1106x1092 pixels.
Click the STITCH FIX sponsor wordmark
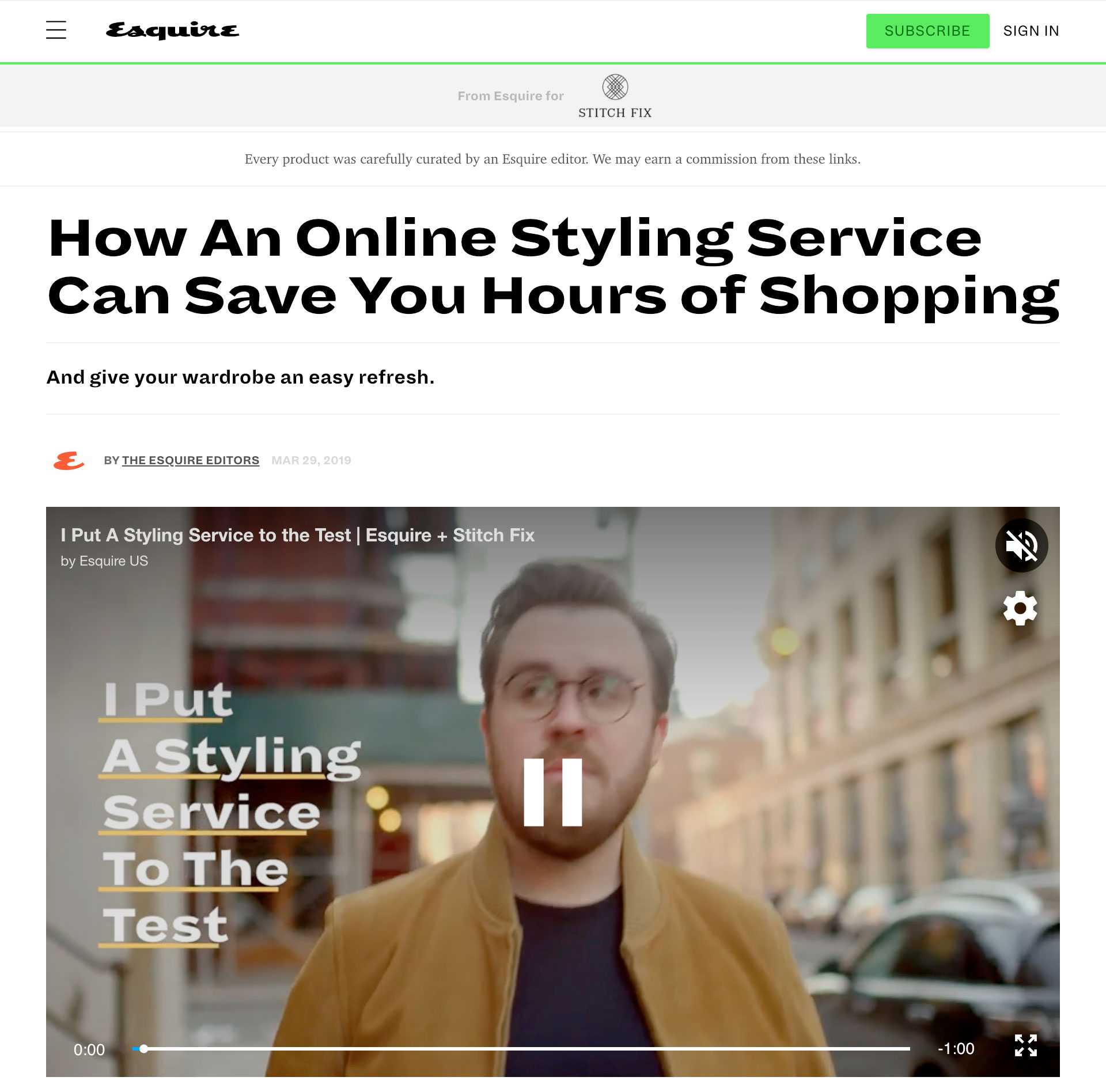coord(615,113)
